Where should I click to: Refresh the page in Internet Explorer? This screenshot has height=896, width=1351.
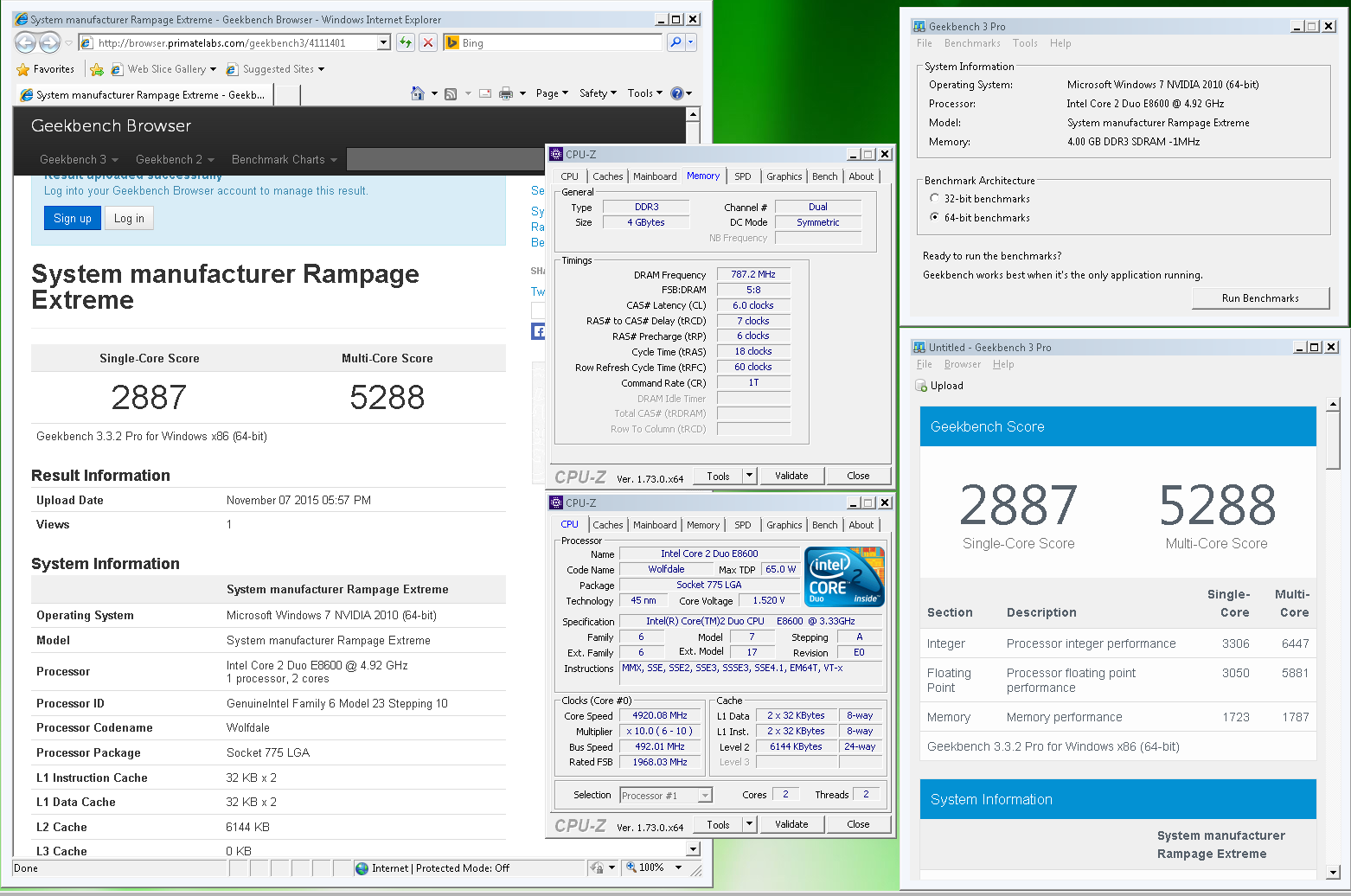pos(406,42)
